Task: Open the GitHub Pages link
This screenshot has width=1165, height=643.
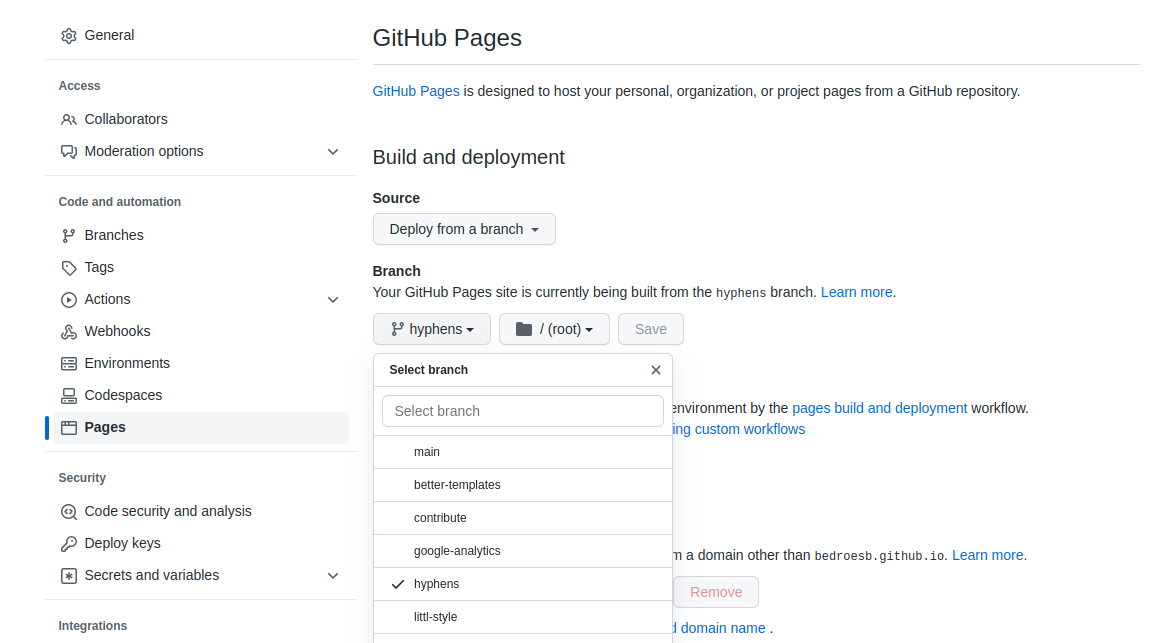Action: 416,91
